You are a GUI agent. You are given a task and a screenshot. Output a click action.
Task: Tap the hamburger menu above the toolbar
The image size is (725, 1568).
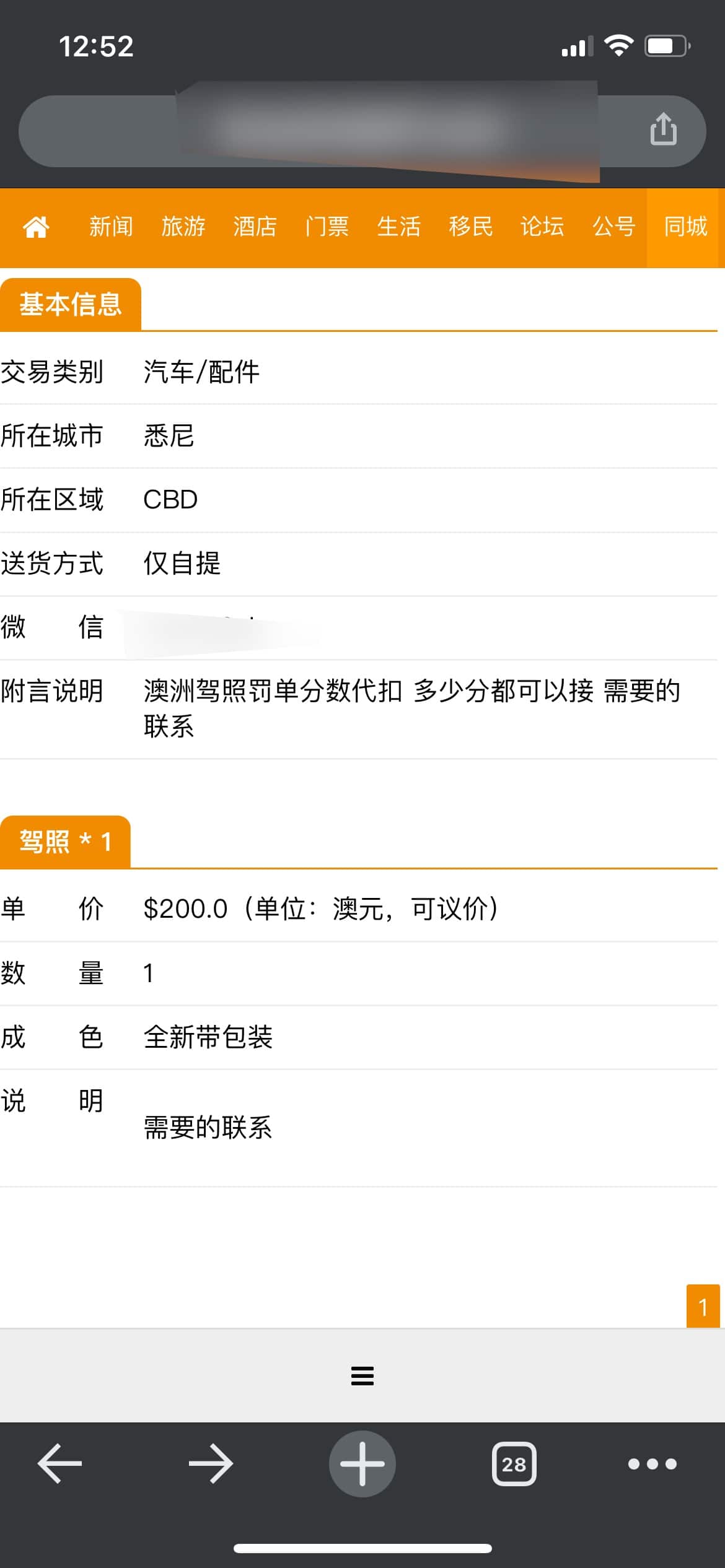362,1376
